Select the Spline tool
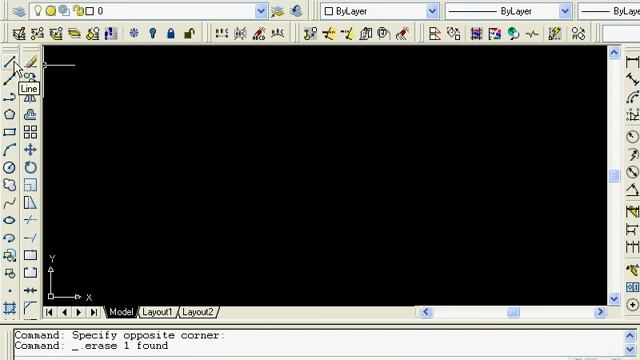The width and height of the screenshot is (640, 360). tap(9, 203)
